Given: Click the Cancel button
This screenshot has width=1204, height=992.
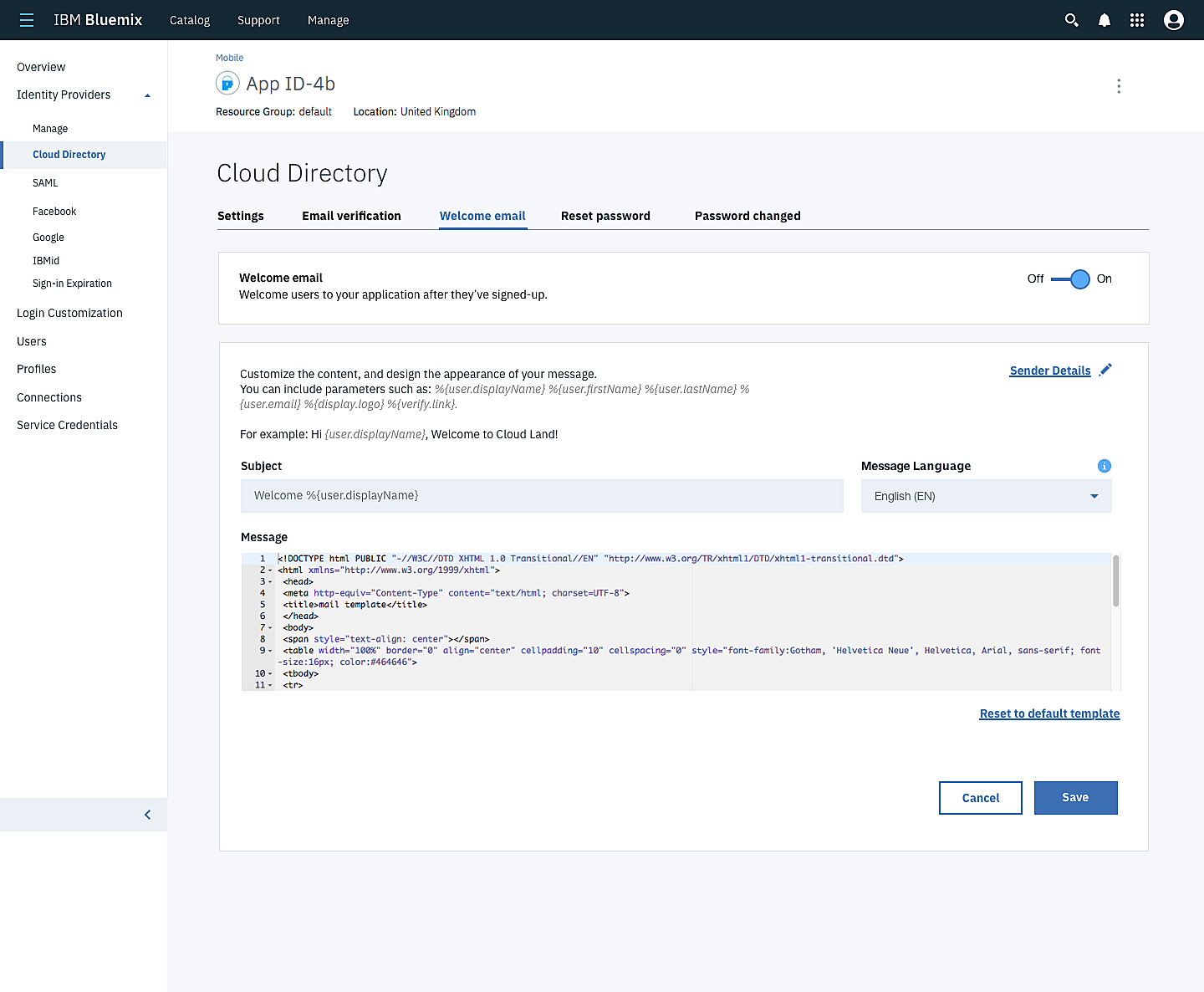Looking at the screenshot, I should (x=981, y=798).
